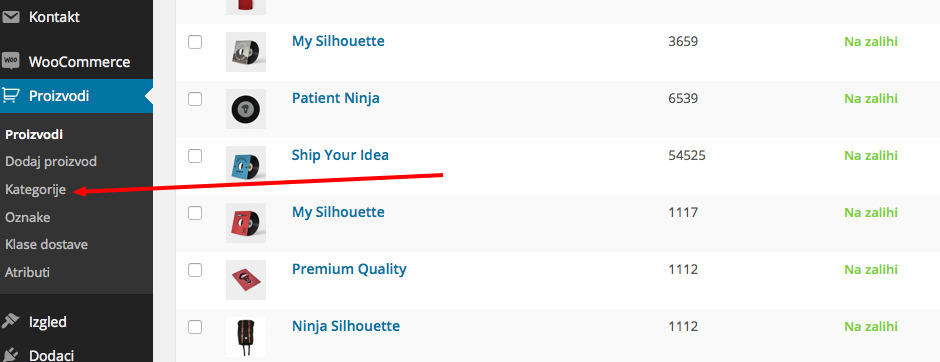Click the Proizvodi shopping cart icon
The width and height of the screenshot is (940, 362).
coord(11,95)
